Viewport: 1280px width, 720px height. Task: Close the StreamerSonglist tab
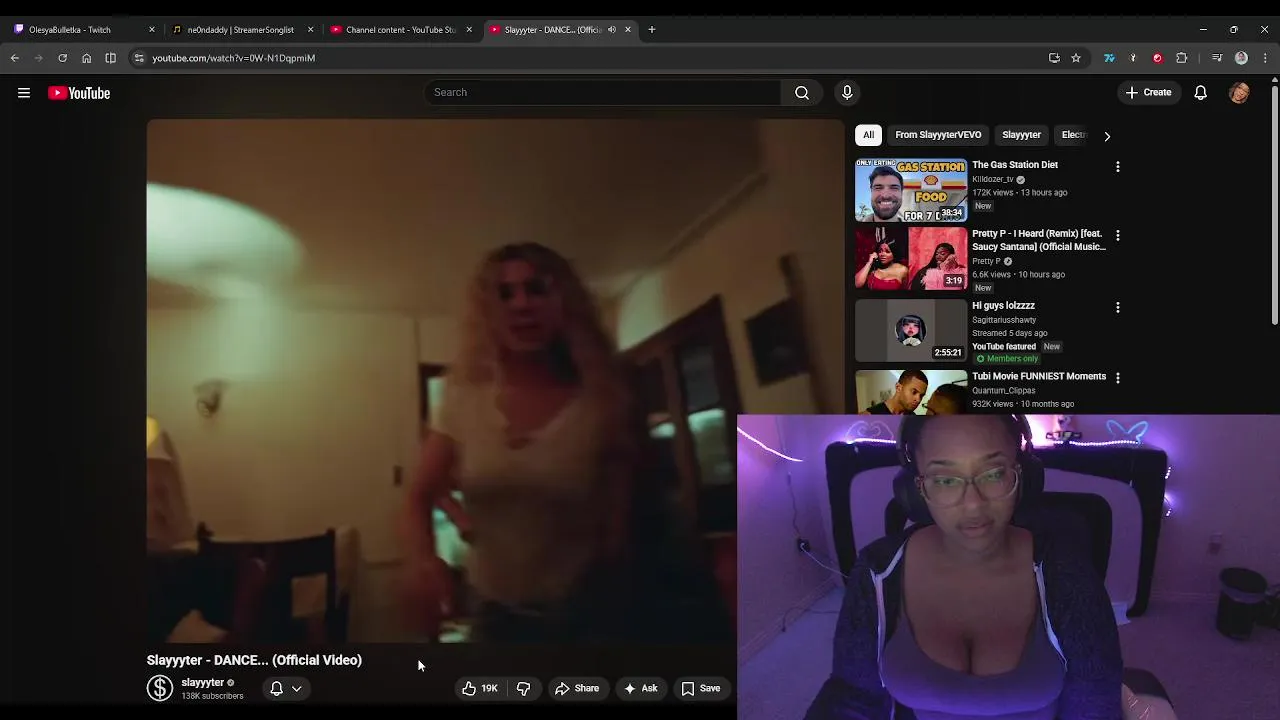(x=310, y=30)
